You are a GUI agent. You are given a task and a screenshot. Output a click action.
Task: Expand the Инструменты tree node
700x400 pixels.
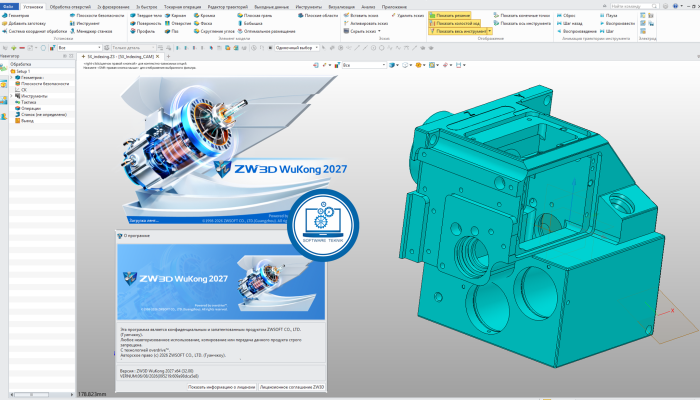coord(12,96)
